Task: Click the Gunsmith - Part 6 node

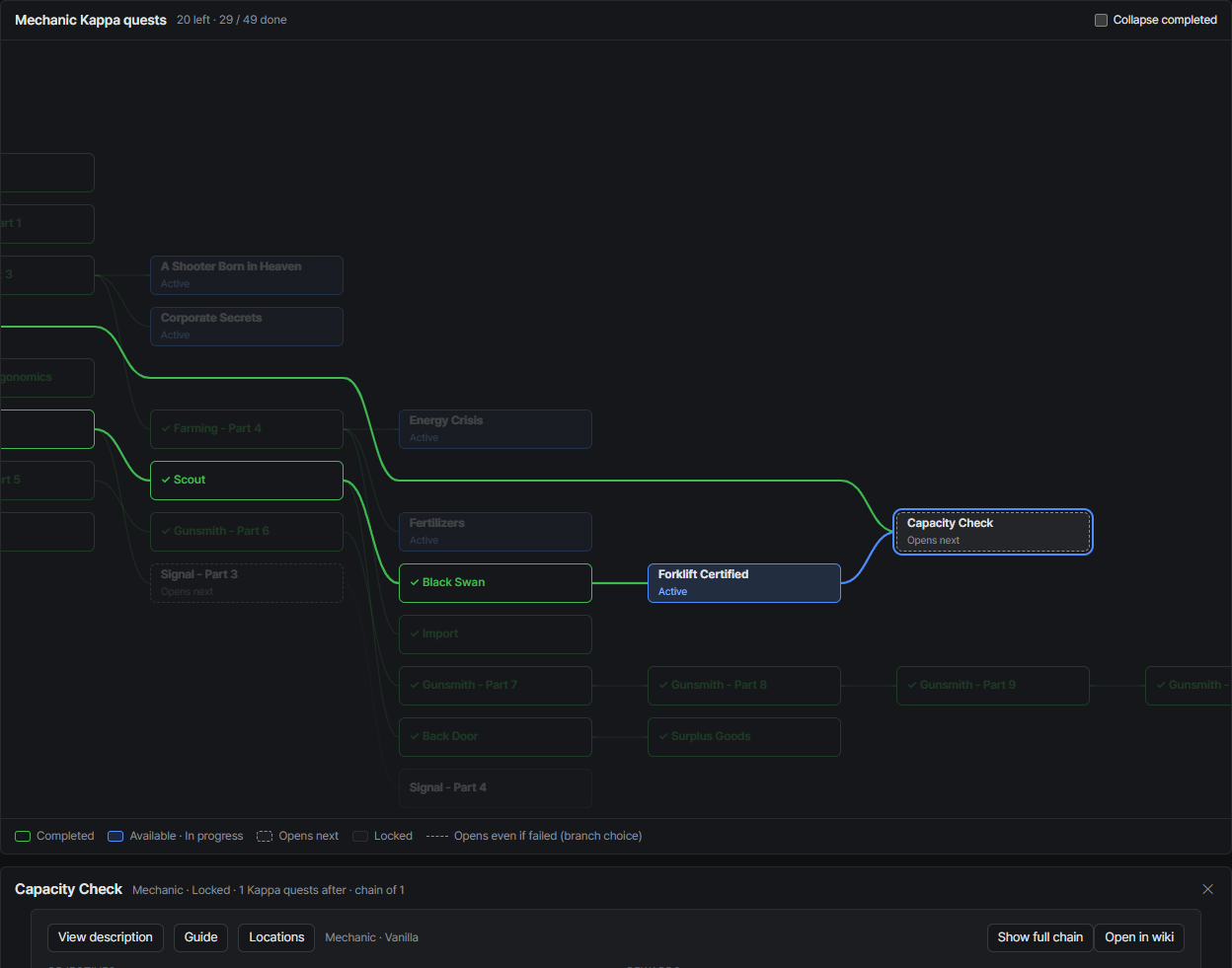Action: [x=247, y=532]
